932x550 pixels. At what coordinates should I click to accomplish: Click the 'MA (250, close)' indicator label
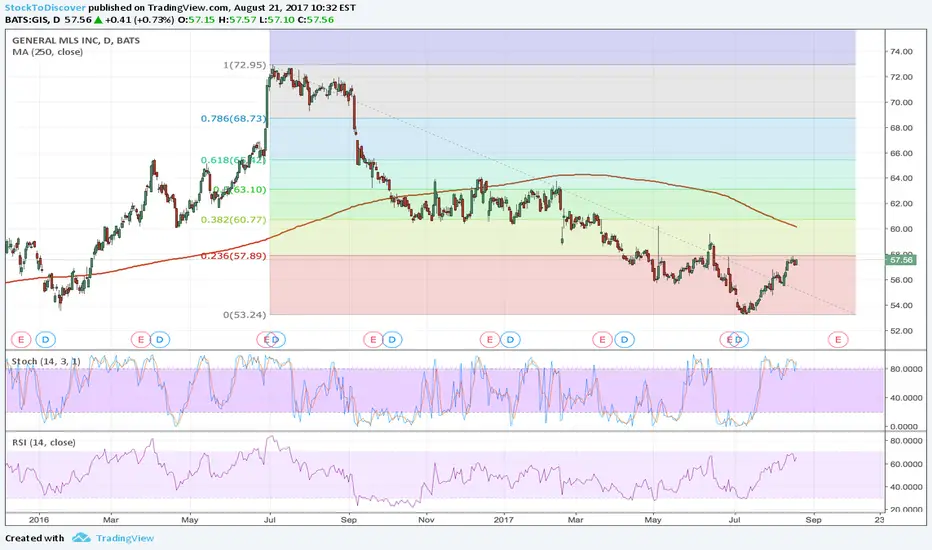[48, 52]
